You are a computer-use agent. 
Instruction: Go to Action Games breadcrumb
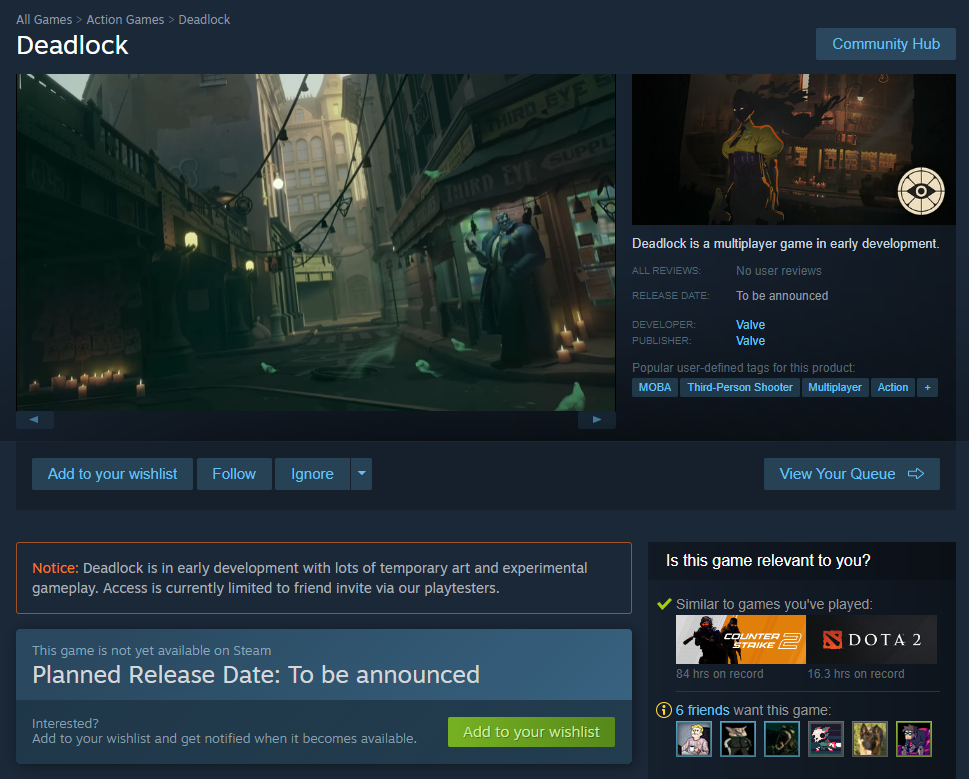point(125,20)
